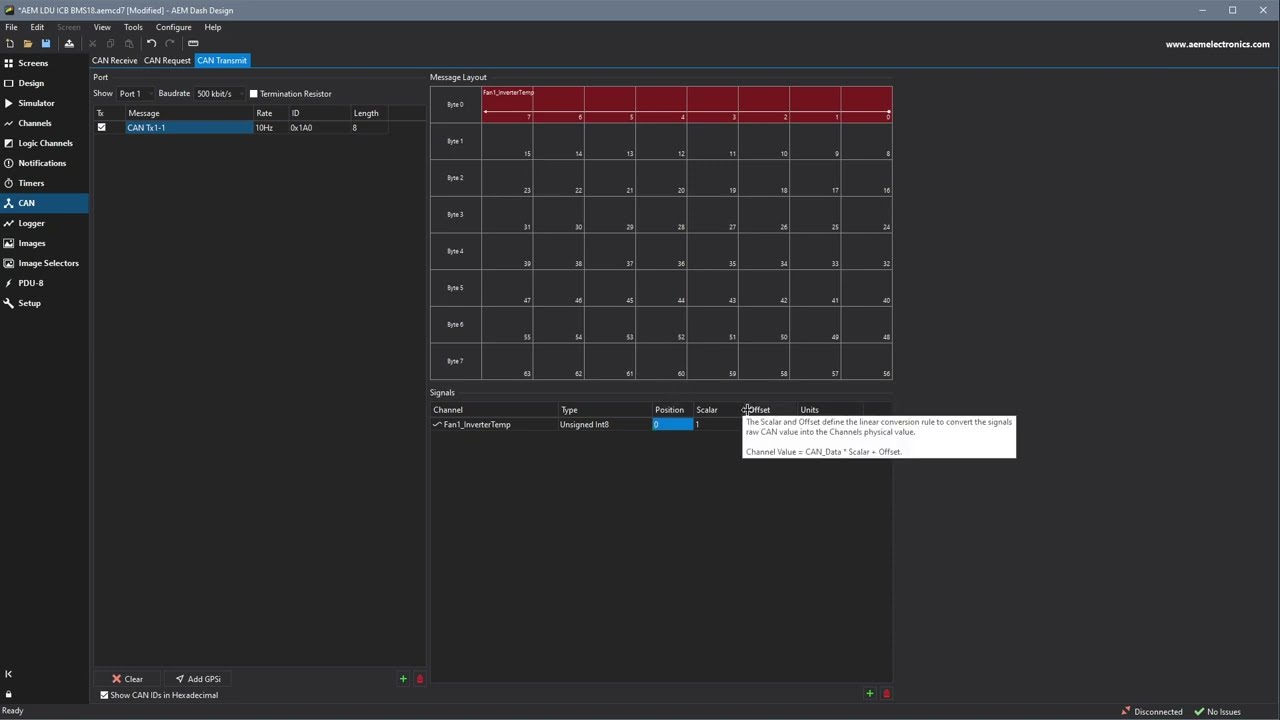The width and height of the screenshot is (1280, 720).
Task: Open the Screens sidebar section
Action: click(x=44, y=63)
